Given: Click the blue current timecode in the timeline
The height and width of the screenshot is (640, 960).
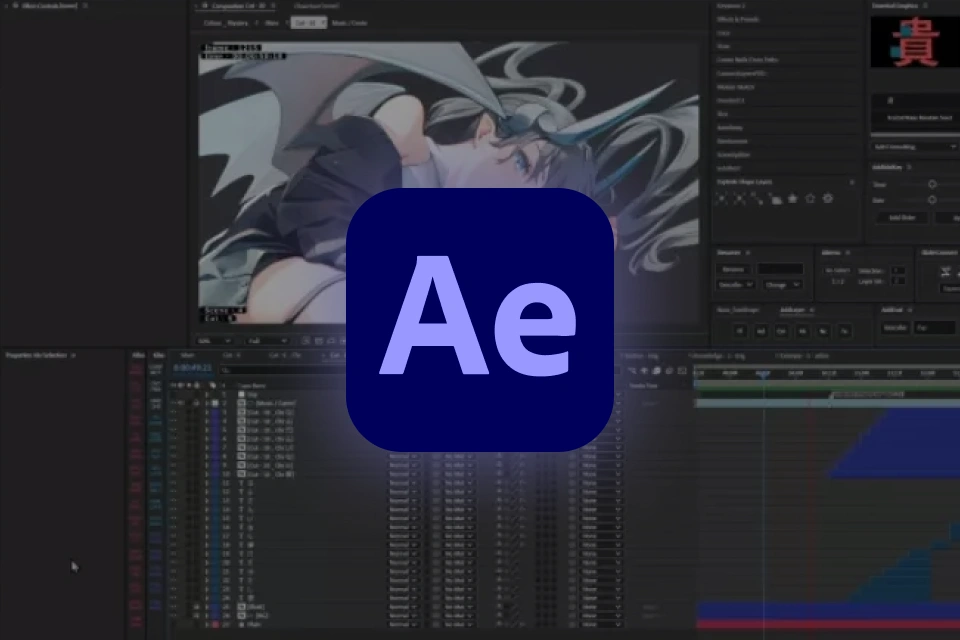Looking at the screenshot, I should click(x=192, y=368).
